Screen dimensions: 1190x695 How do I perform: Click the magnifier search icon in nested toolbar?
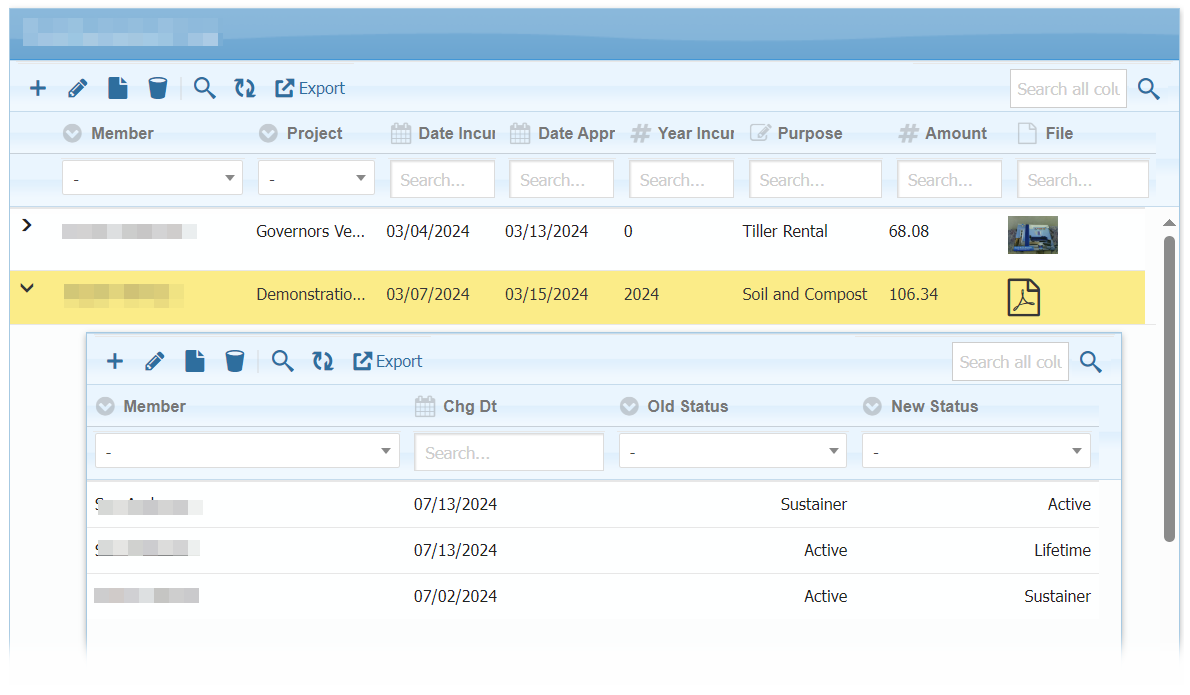[x=283, y=361]
